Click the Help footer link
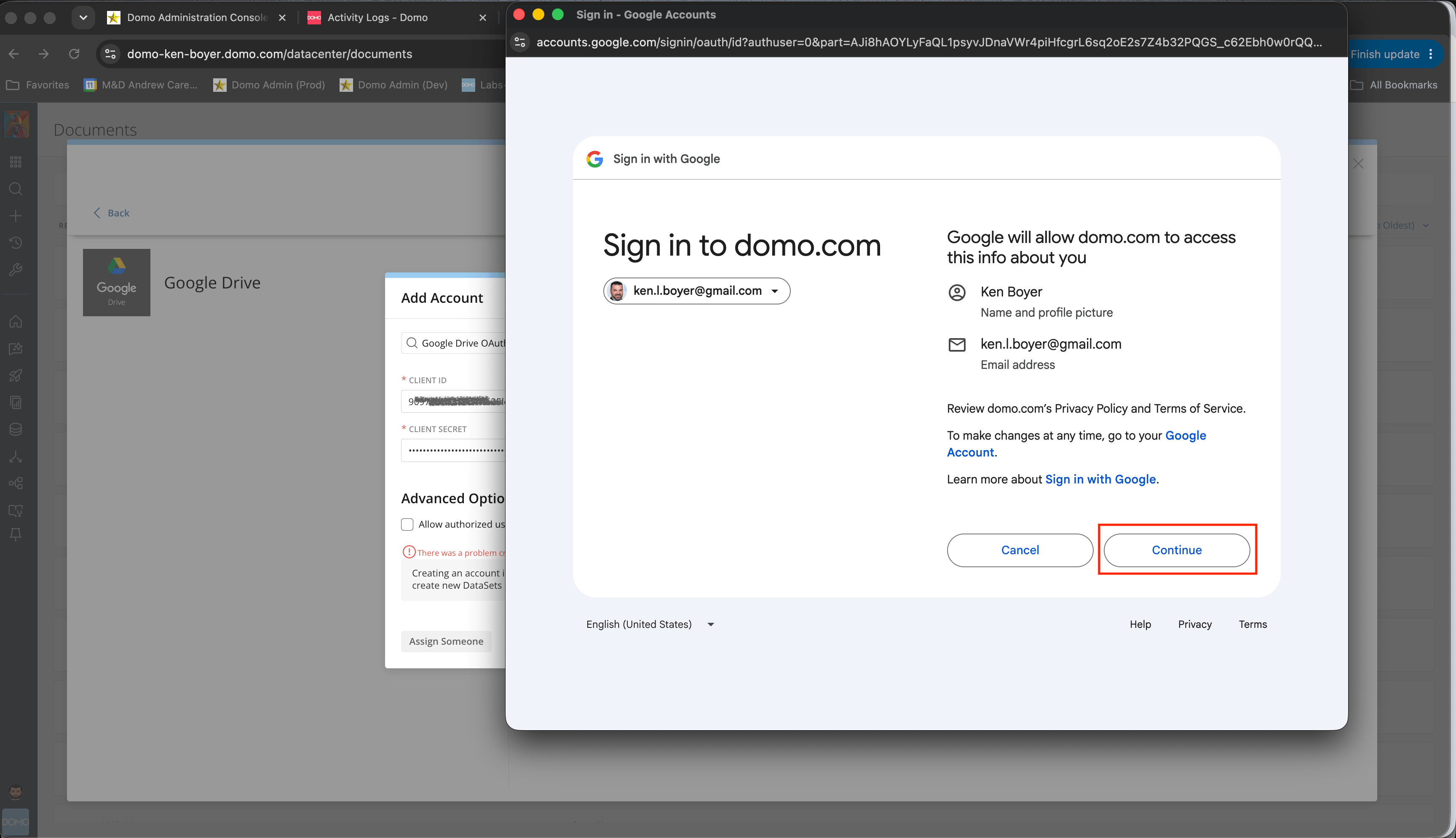 pos(1140,624)
